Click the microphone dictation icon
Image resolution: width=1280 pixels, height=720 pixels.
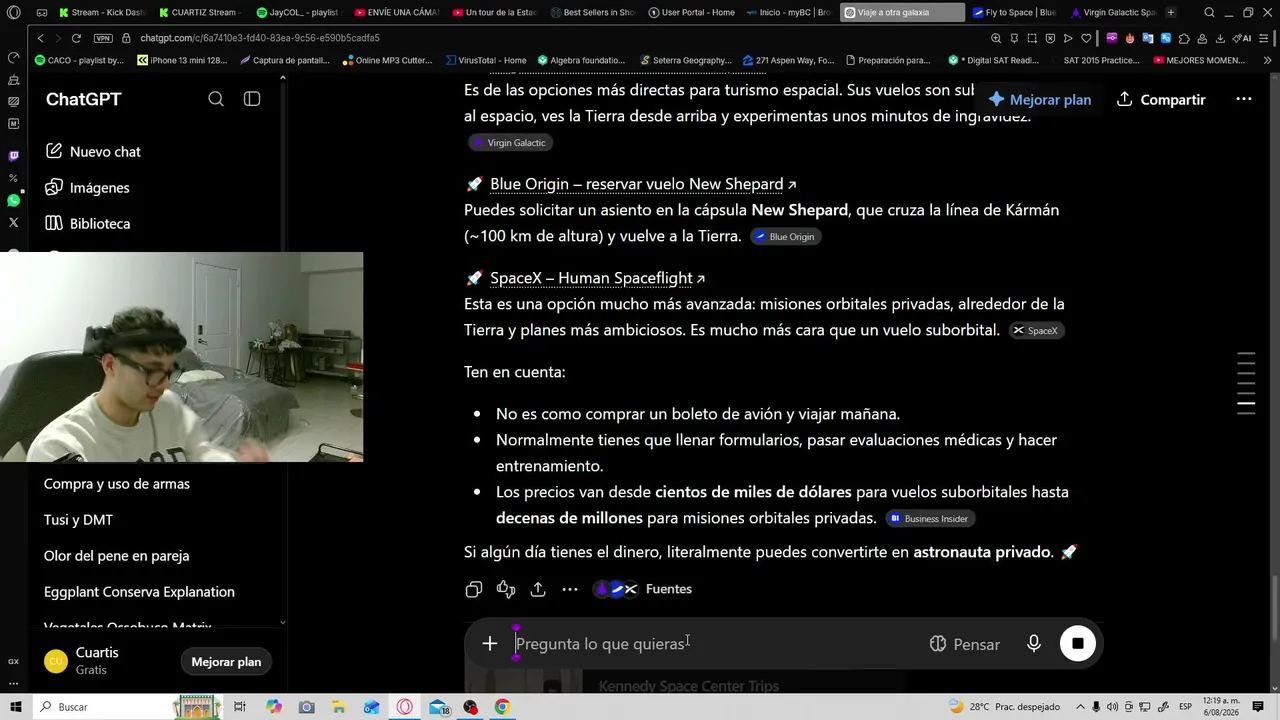(1034, 644)
